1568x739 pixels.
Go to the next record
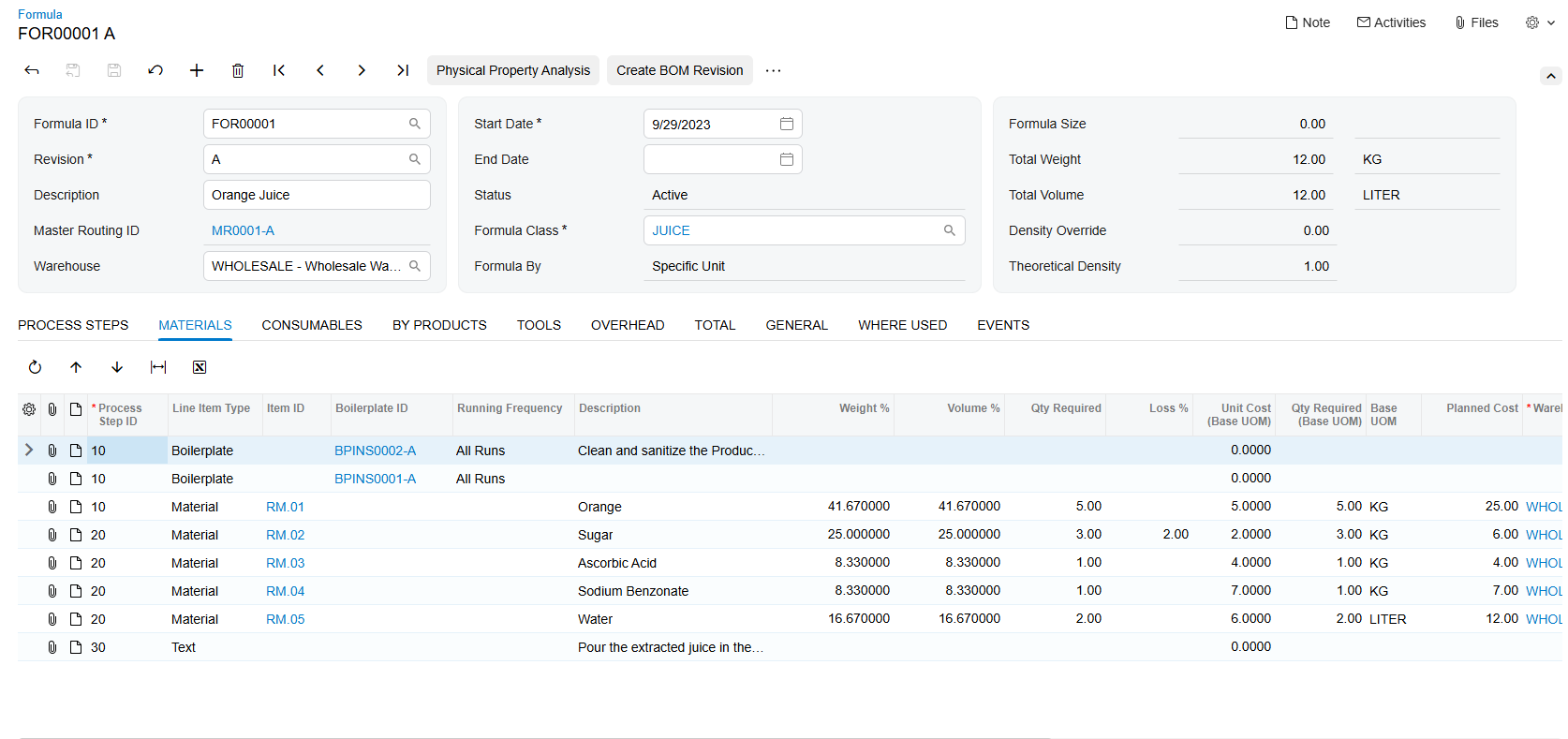tap(362, 70)
